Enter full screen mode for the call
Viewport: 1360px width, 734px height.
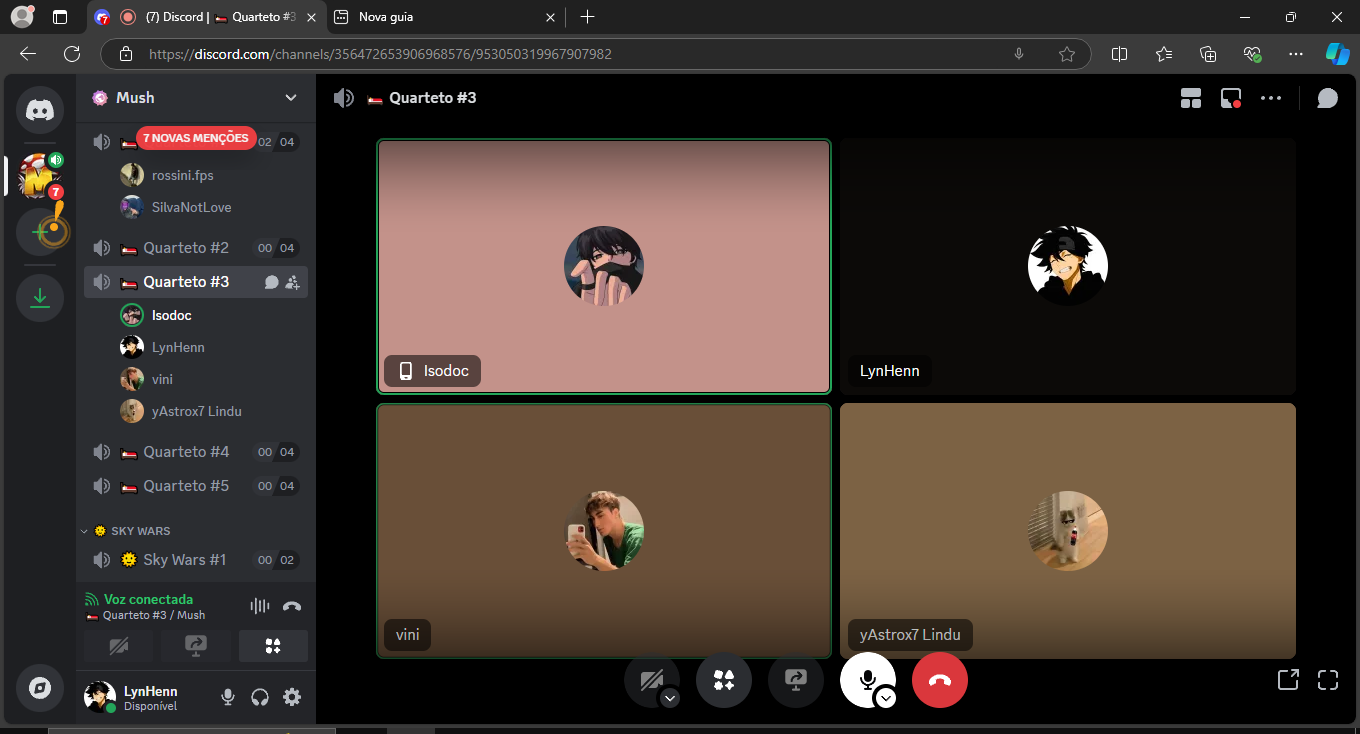(x=1328, y=680)
